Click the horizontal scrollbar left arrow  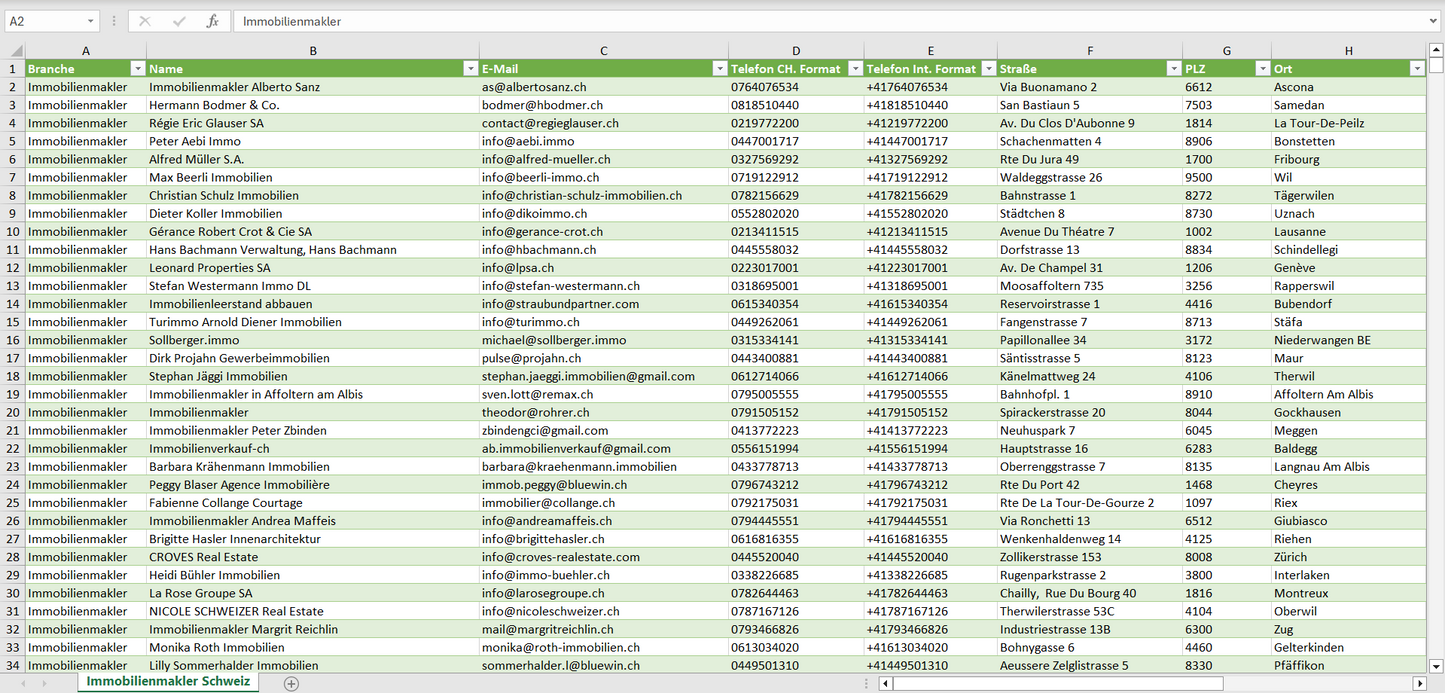click(885, 683)
